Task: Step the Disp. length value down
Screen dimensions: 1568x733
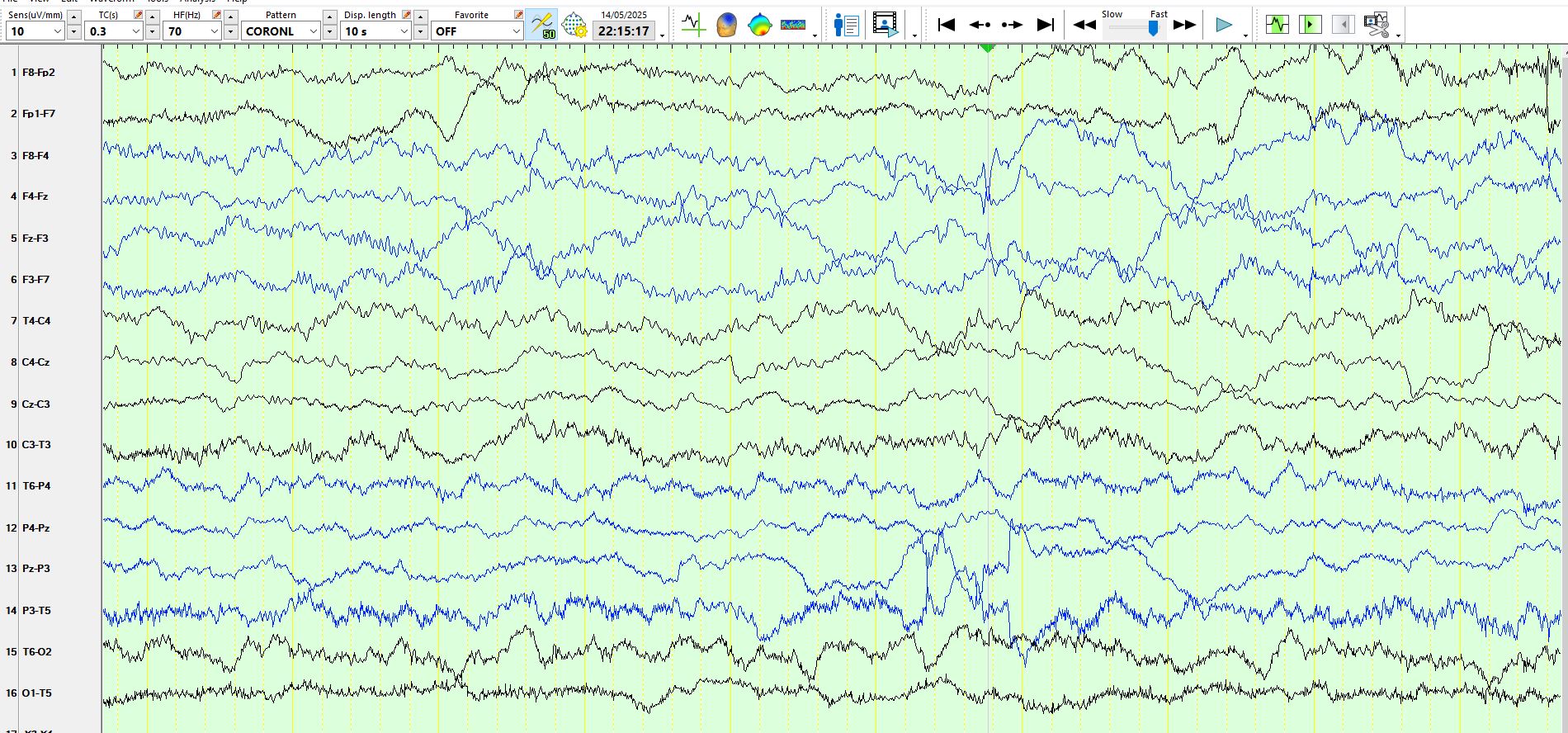Action: 420,32
